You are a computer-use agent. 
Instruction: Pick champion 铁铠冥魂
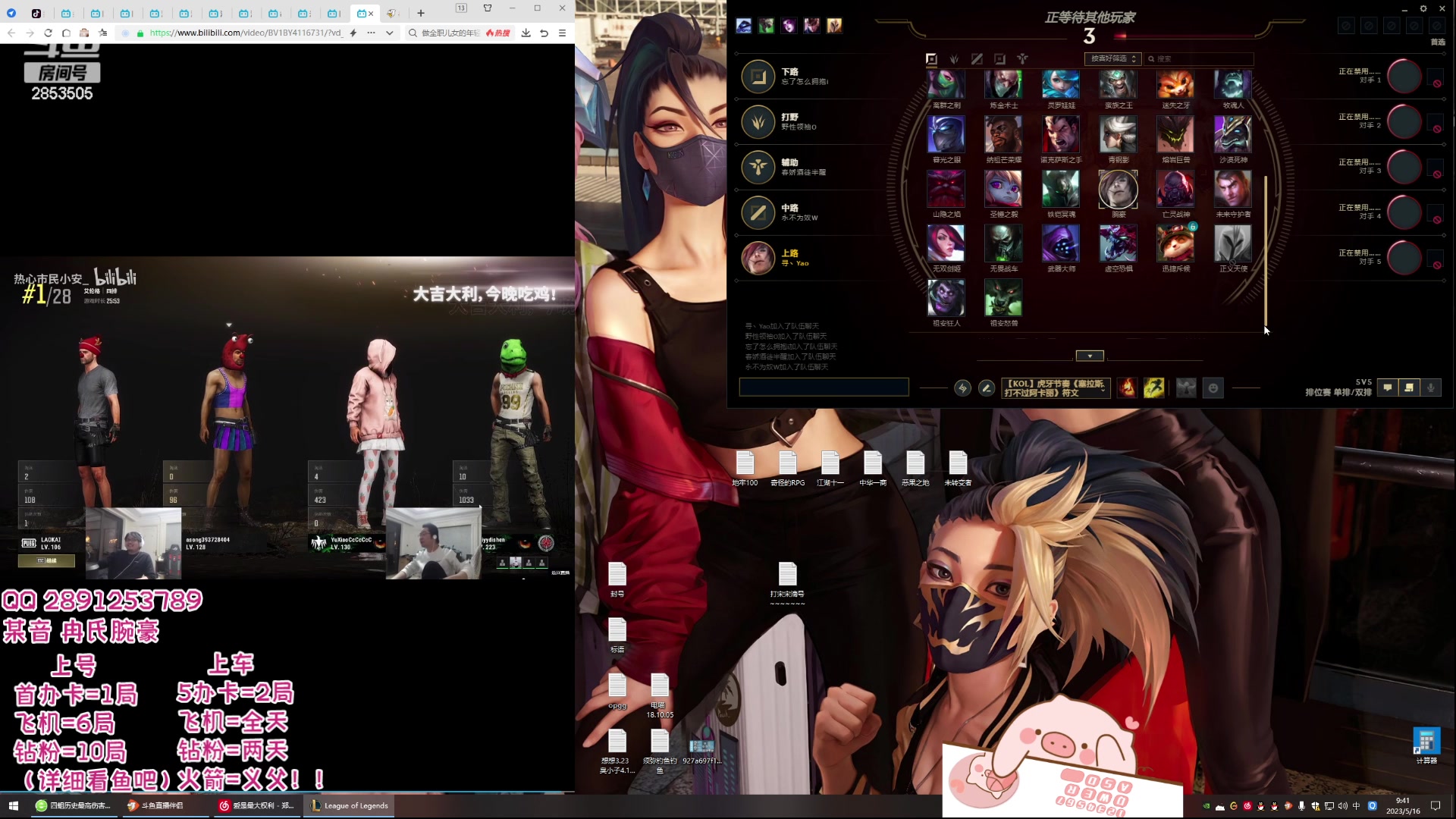1061,189
